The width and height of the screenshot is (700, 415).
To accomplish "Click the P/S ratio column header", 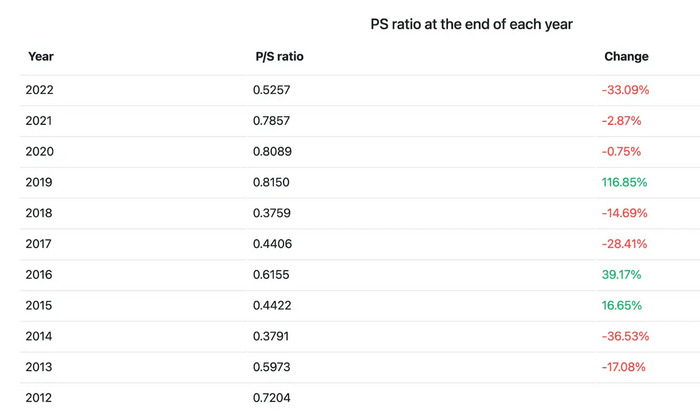I will [x=279, y=57].
